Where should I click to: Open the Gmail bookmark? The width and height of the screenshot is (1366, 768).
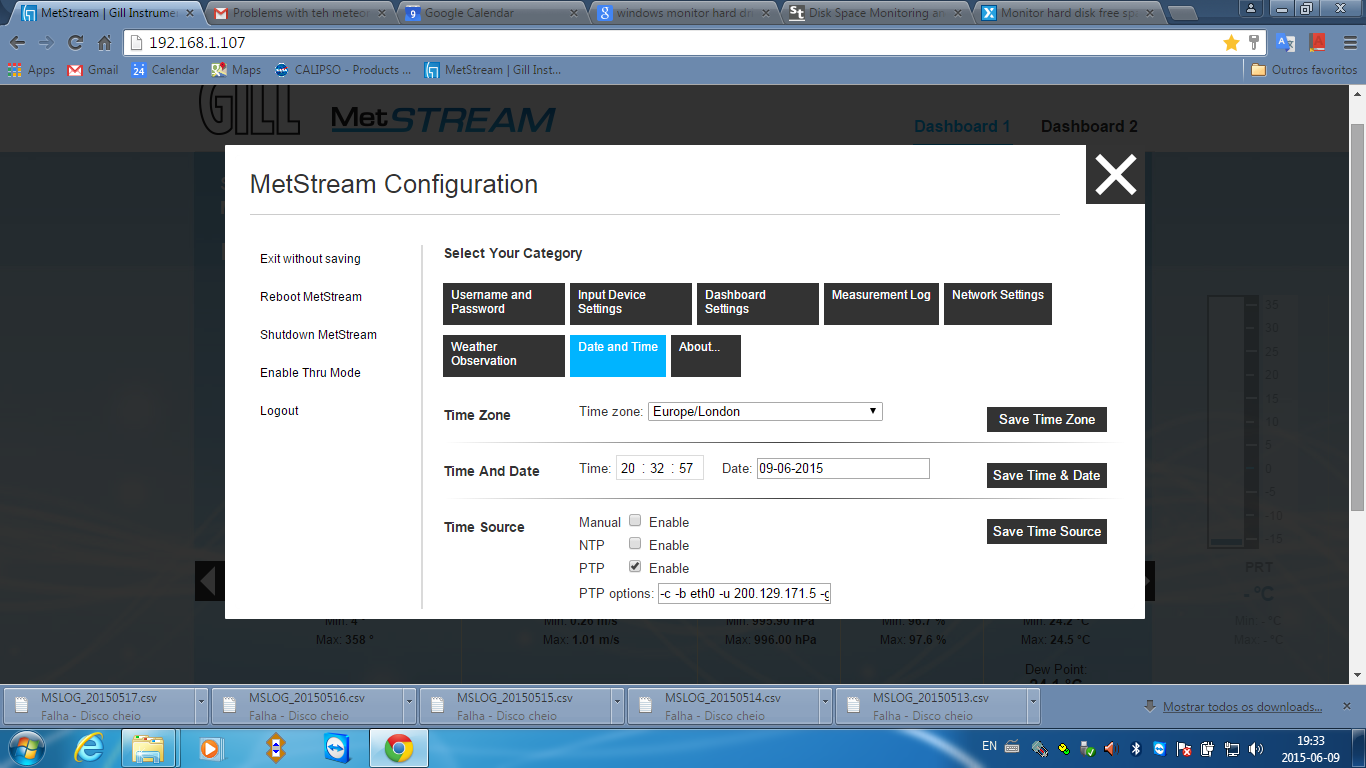tap(92, 70)
